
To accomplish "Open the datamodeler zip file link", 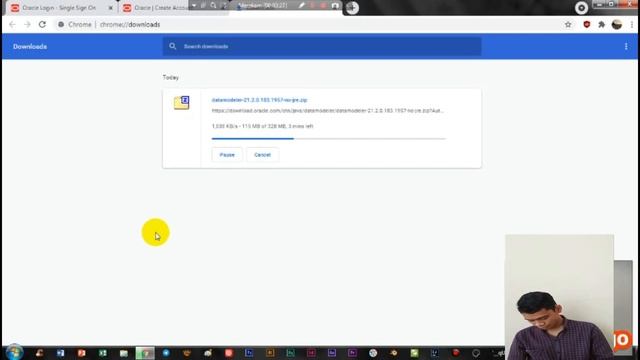I will coord(259,100).
